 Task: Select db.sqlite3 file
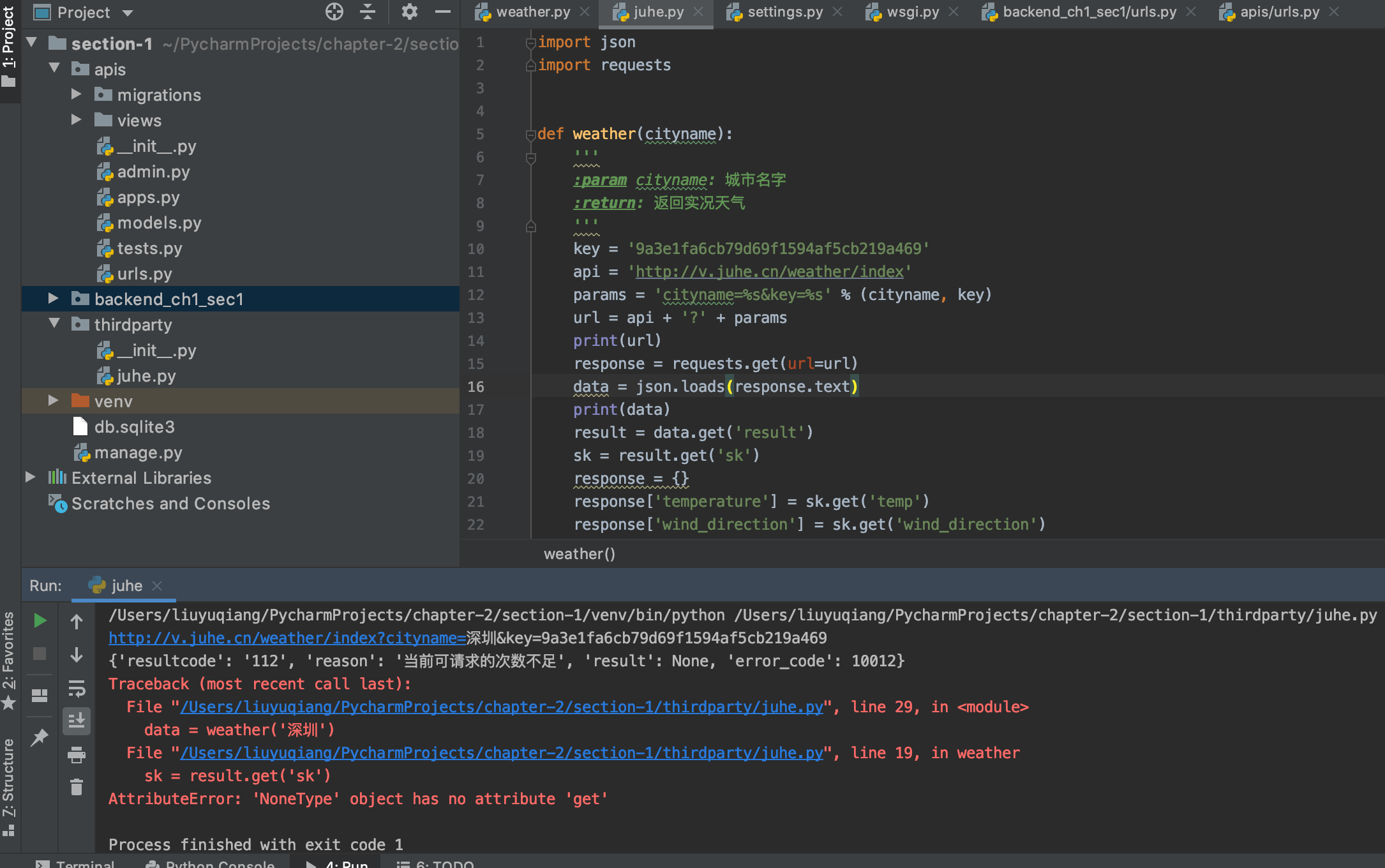(x=134, y=427)
